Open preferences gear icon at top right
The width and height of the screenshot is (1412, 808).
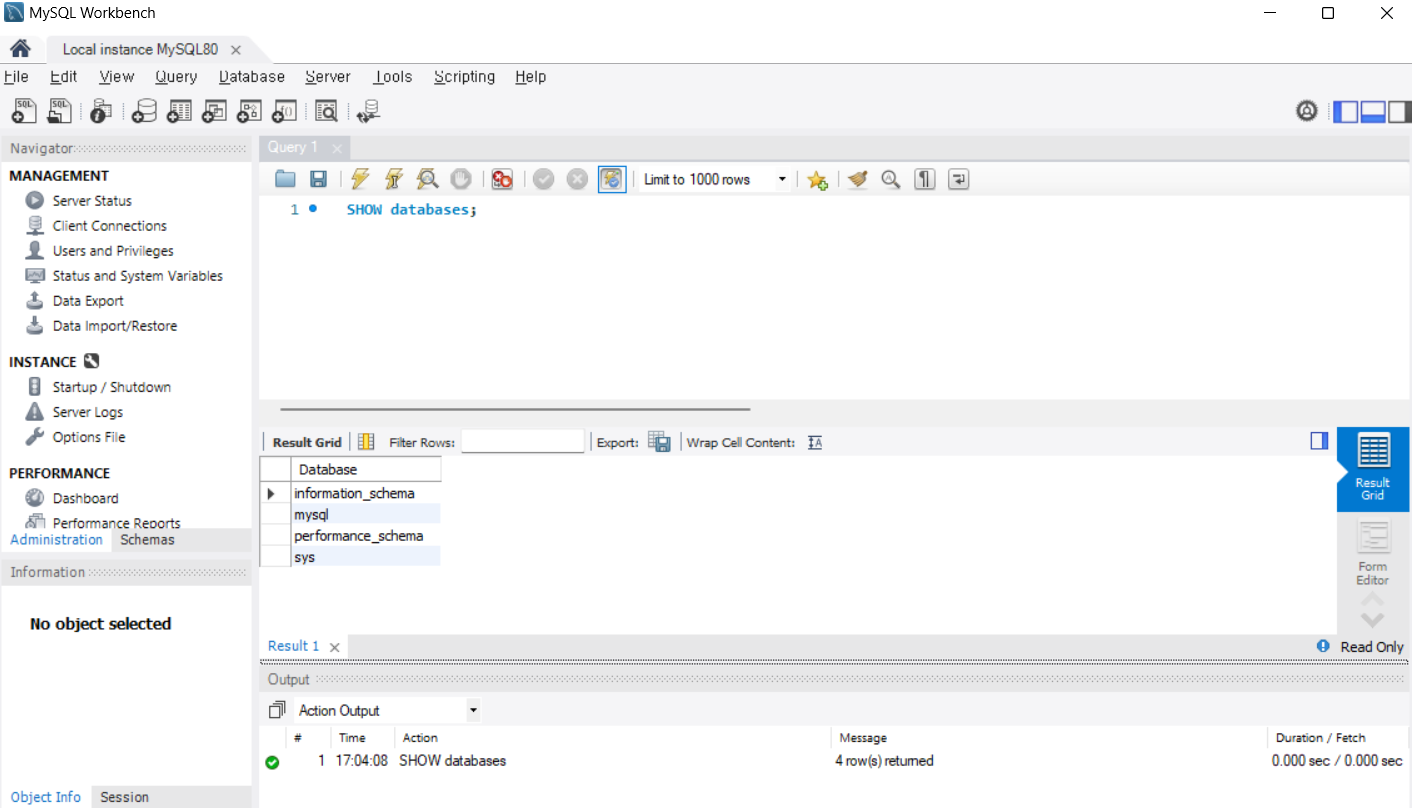1307,111
